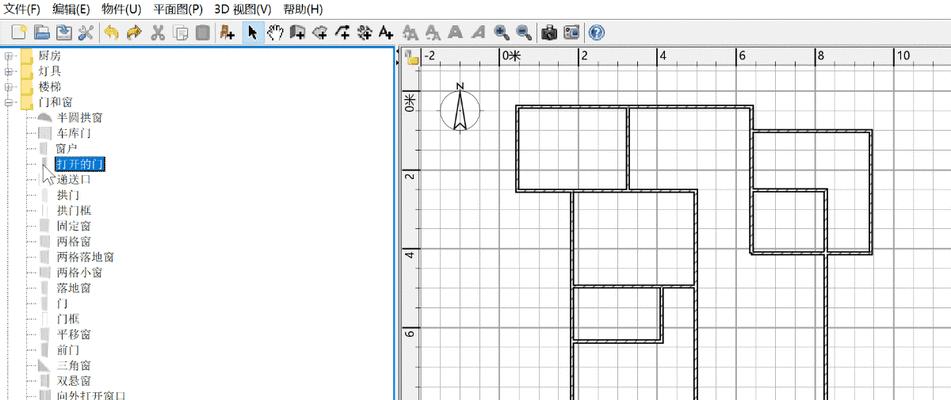Select the 楼梯 category folder
951x400 pixels.
(50, 87)
